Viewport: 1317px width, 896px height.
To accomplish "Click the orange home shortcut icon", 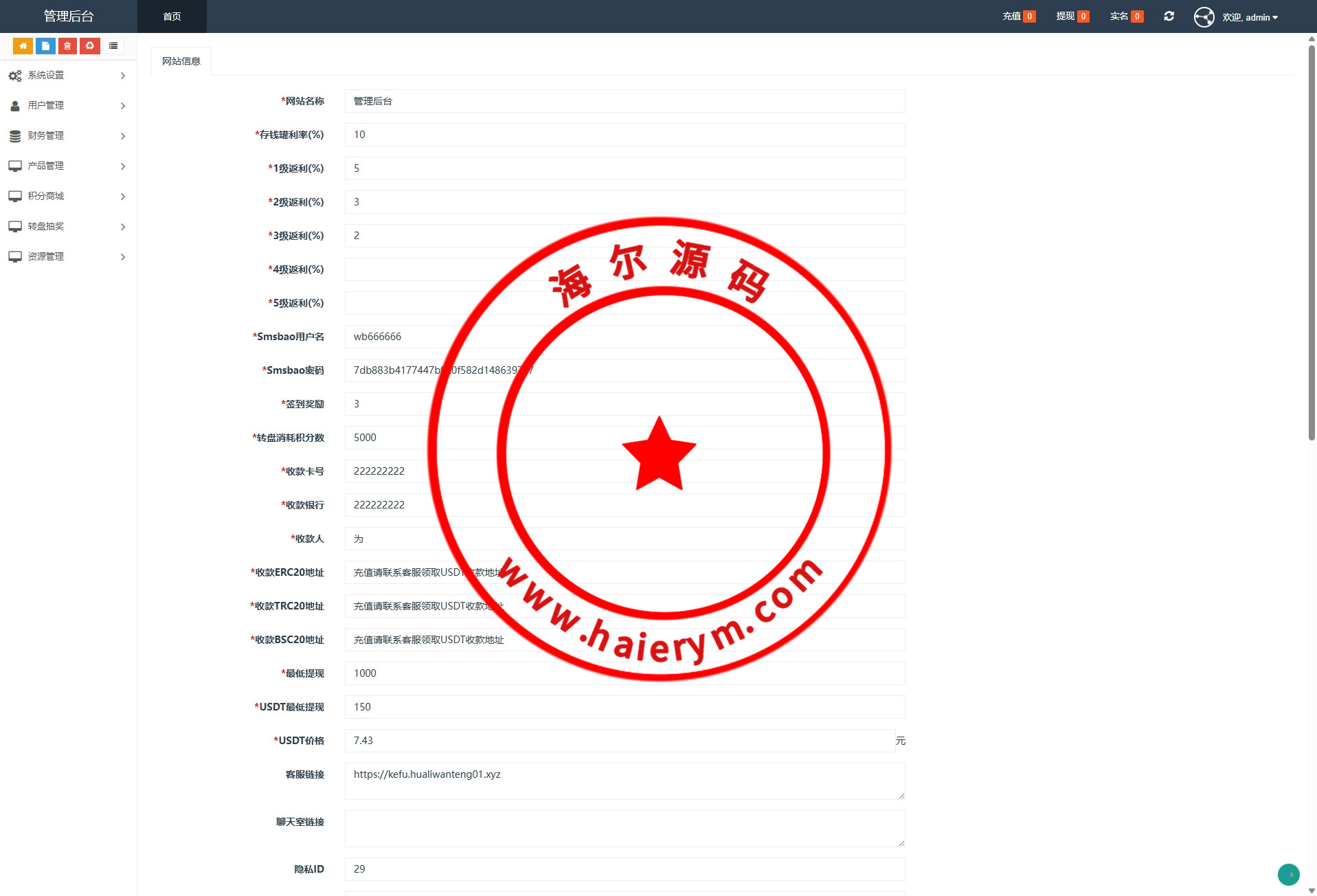I will [23, 46].
